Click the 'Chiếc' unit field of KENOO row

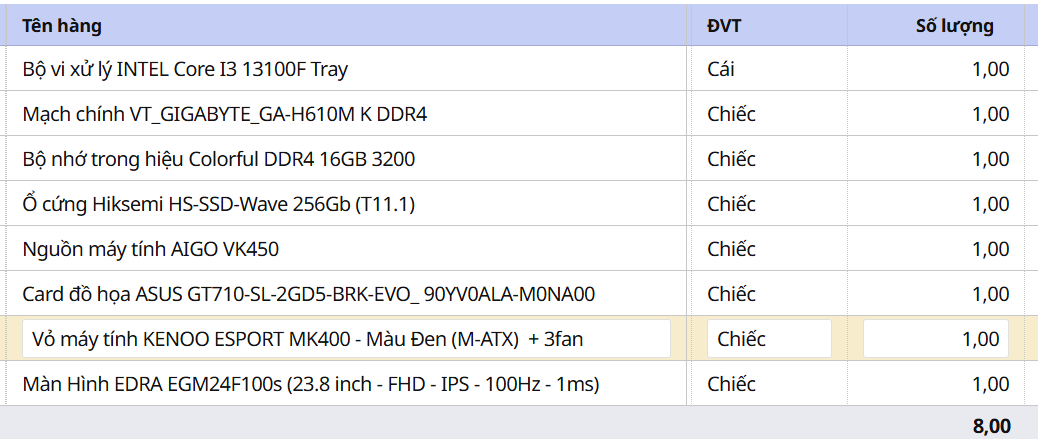point(769,339)
